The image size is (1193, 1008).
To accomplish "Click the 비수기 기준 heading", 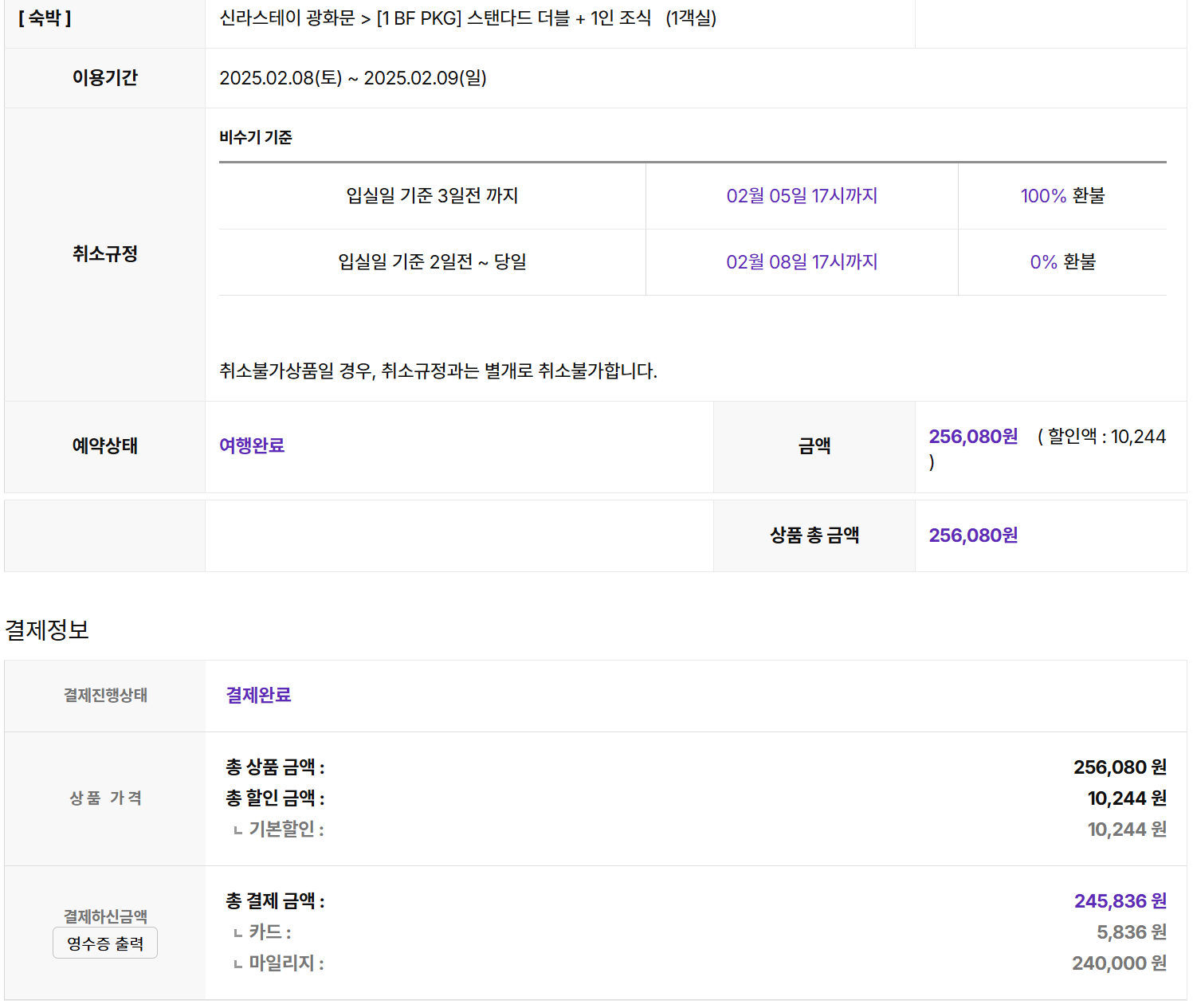I will click(x=256, y=138).
